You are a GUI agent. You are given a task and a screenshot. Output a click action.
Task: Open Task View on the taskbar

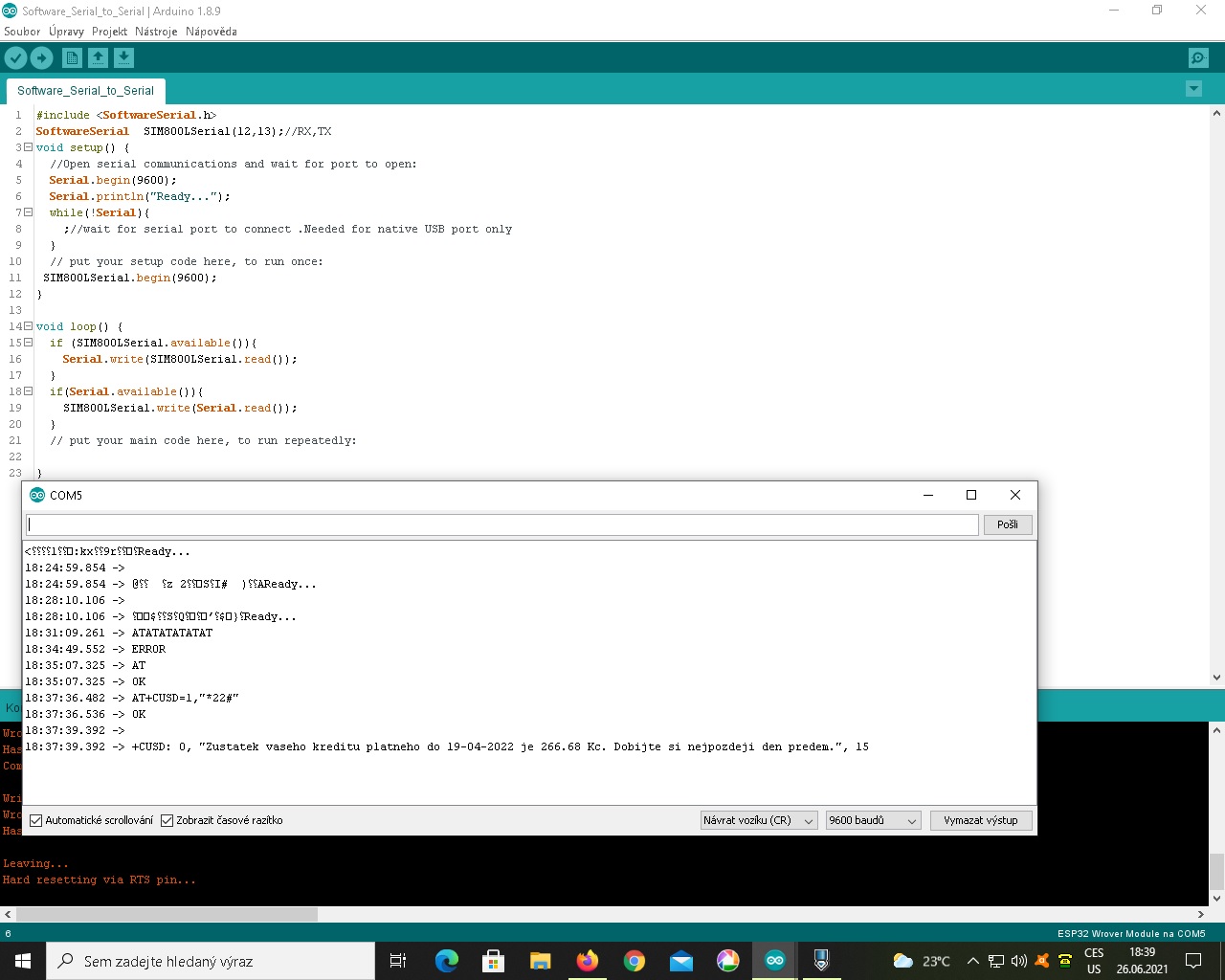click(x=398, y=961)
